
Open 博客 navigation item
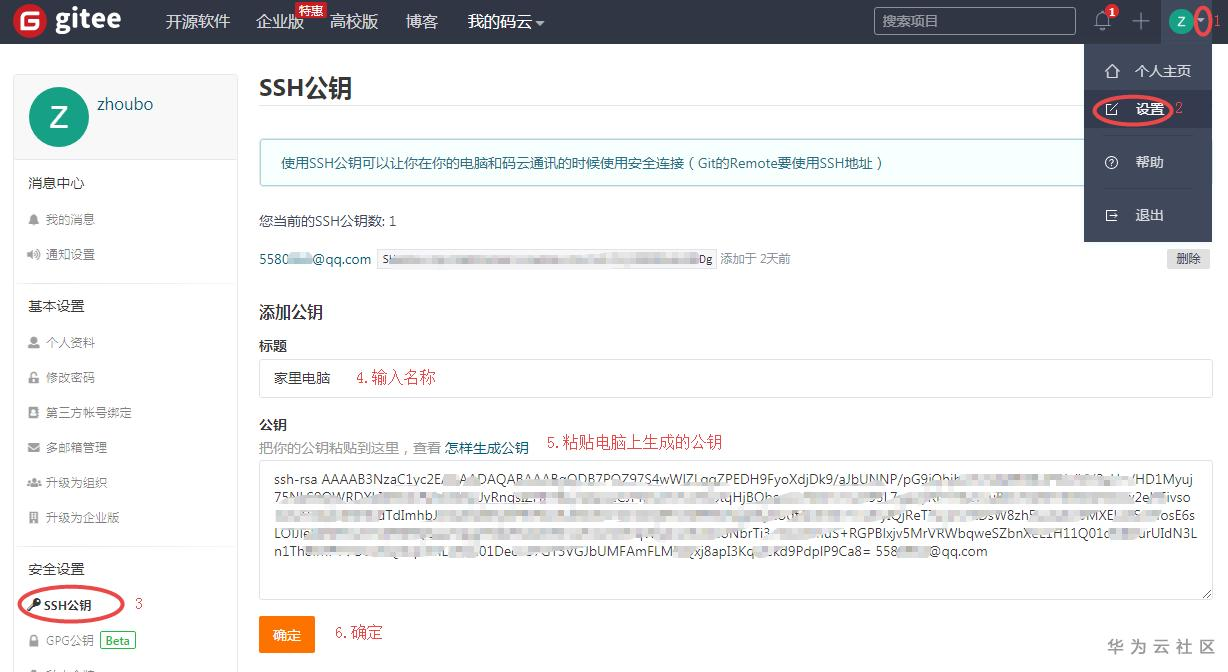[x=422, y=22]
